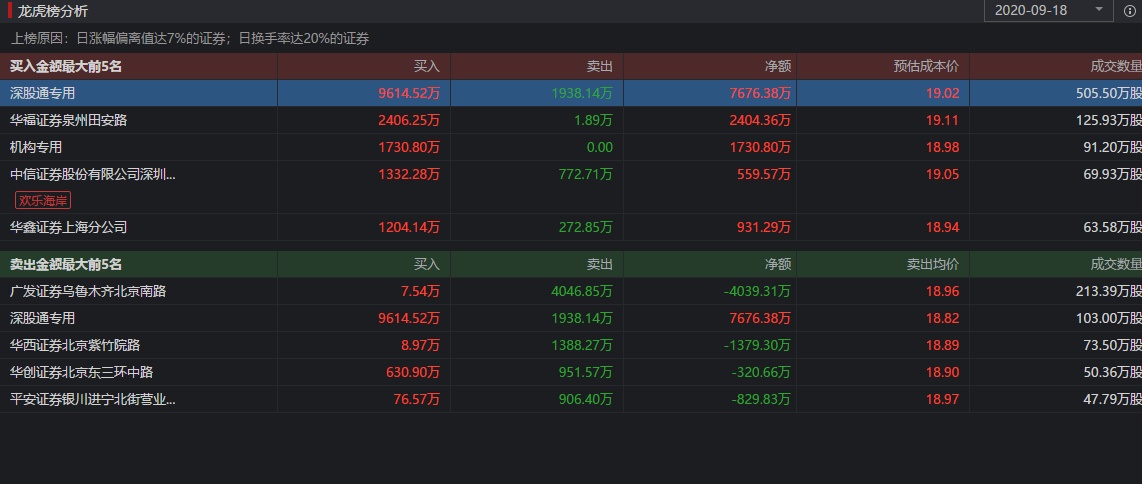The height and width of the screenshot is (484, 1142).
Task: Click the 2406.25万 buy amount cell
Action: point(409,120)
